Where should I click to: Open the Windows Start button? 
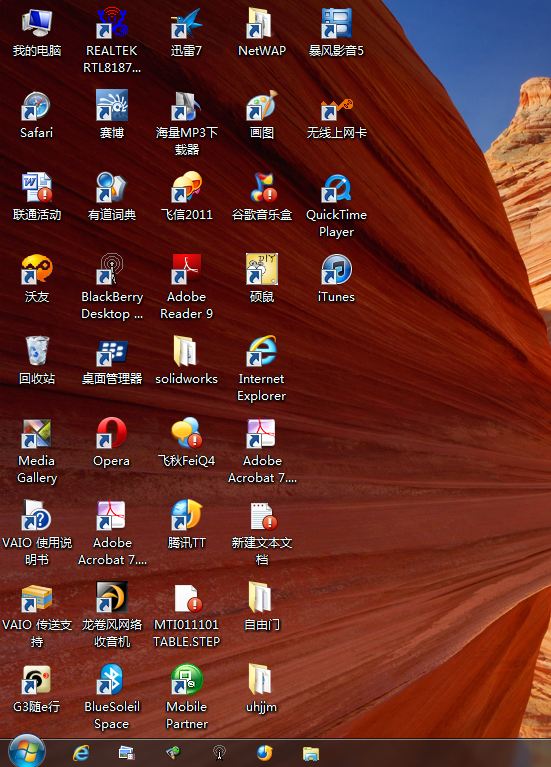pos(27,751)
